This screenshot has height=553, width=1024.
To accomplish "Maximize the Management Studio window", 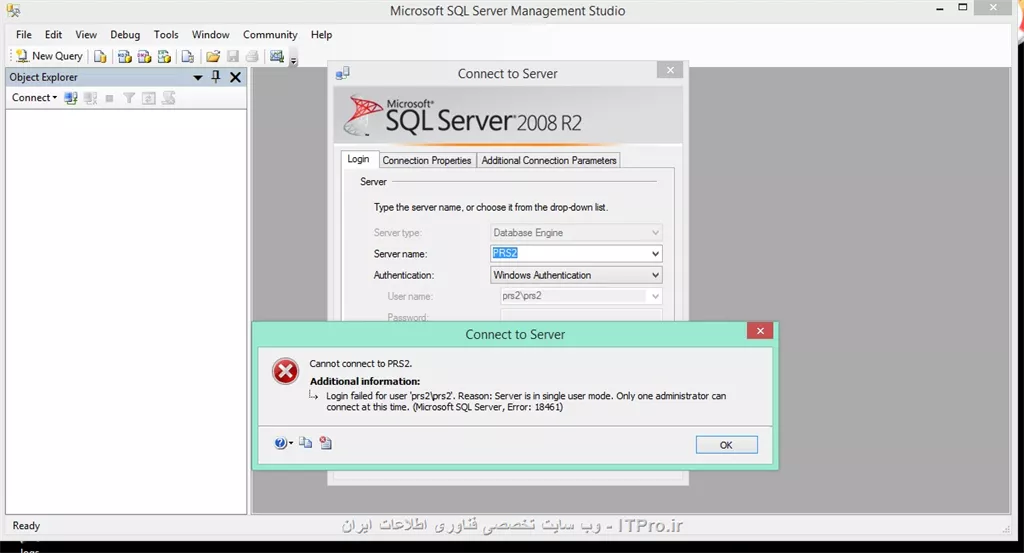I will 963,8.
